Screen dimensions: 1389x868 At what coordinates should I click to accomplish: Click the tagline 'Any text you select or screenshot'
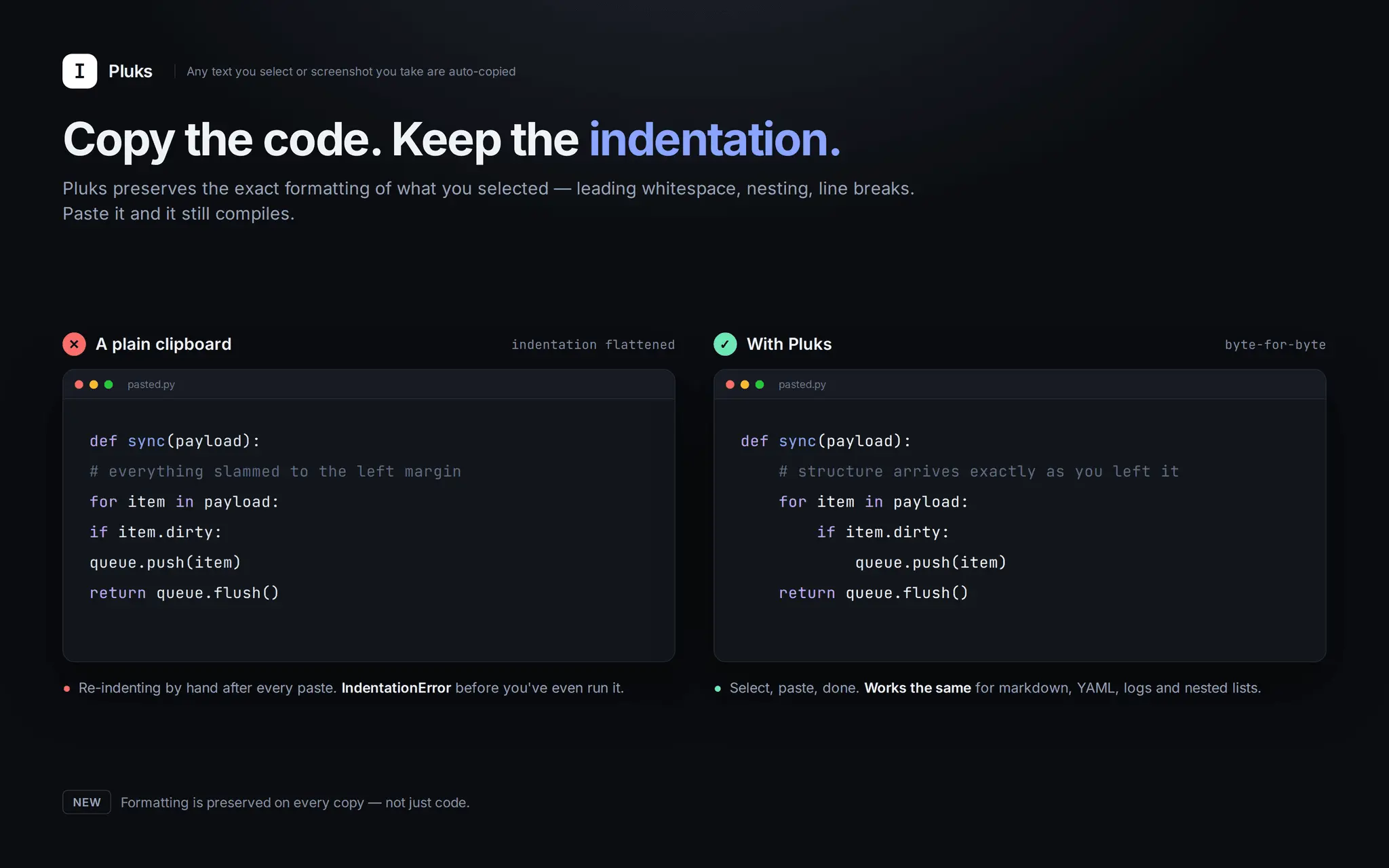351,71
